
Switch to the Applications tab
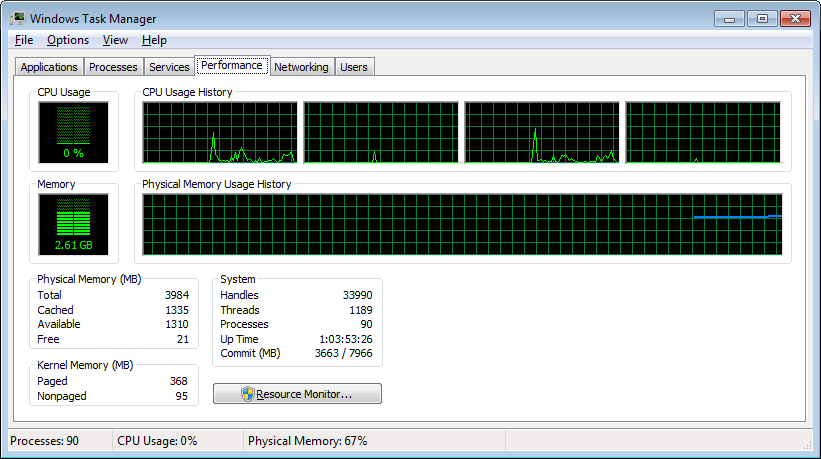pyautogui.click(x=49, y=67)
